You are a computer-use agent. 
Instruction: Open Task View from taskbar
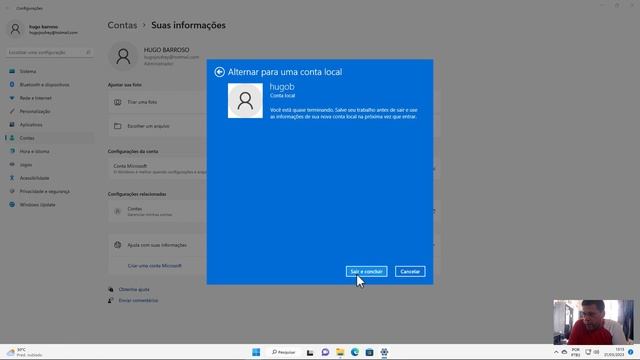pyautogui.click(x=310, y=352)
